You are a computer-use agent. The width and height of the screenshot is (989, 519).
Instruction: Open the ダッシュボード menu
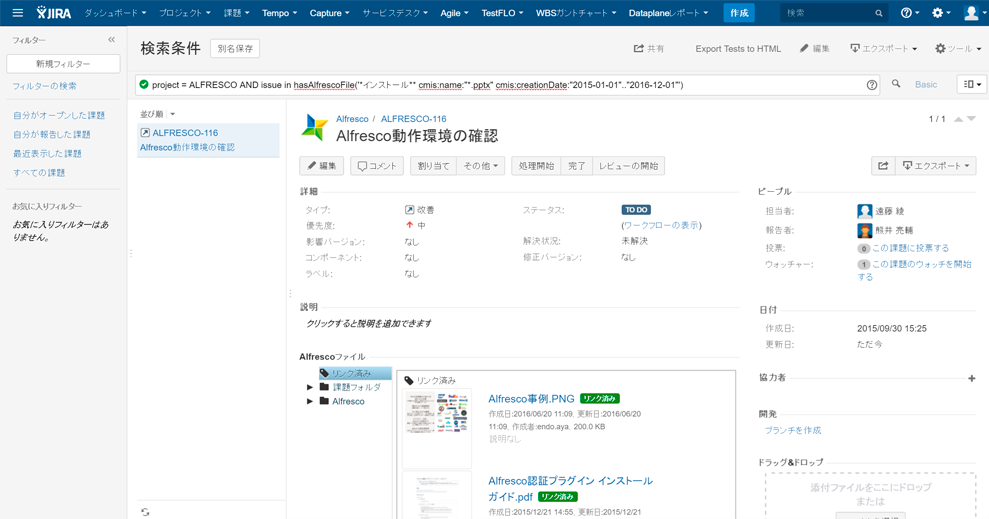click(x=115, y=13)
